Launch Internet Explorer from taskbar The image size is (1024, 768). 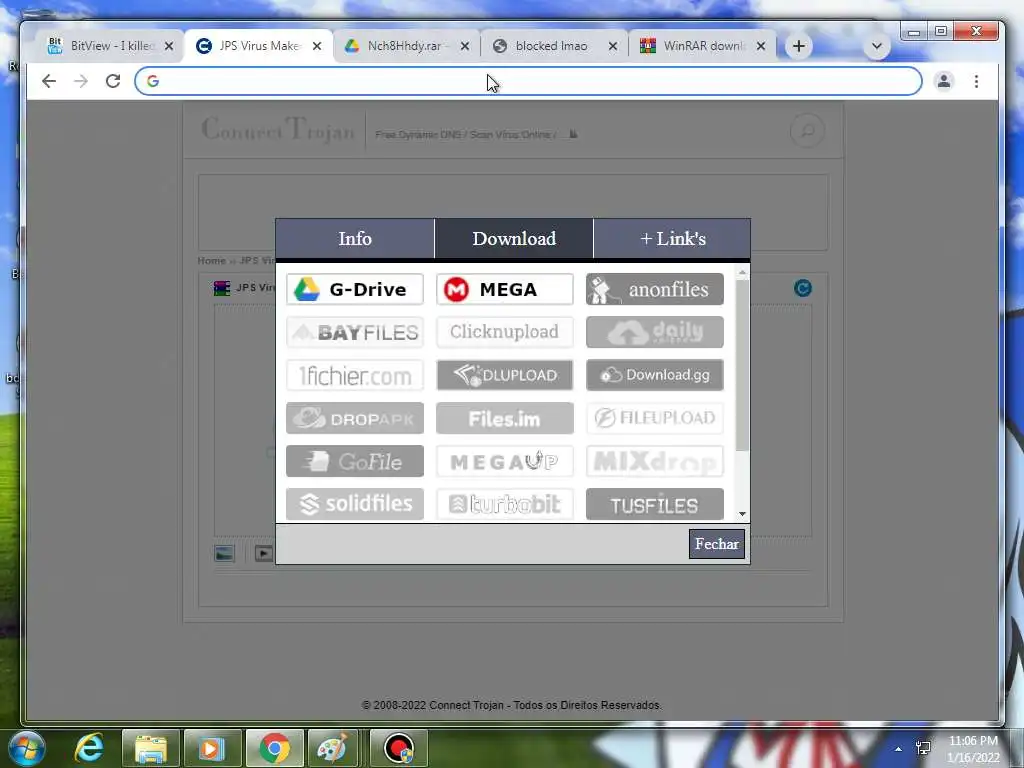[89, 748]
